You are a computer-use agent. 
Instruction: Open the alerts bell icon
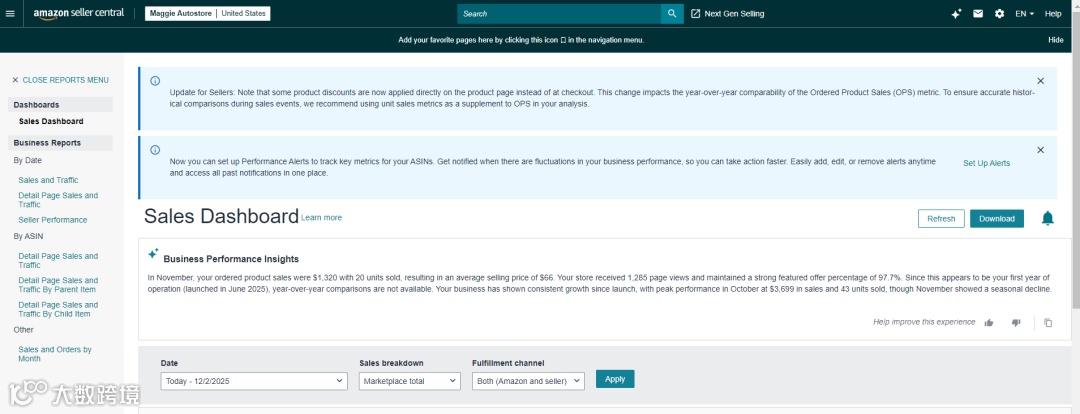[1048, 218]
